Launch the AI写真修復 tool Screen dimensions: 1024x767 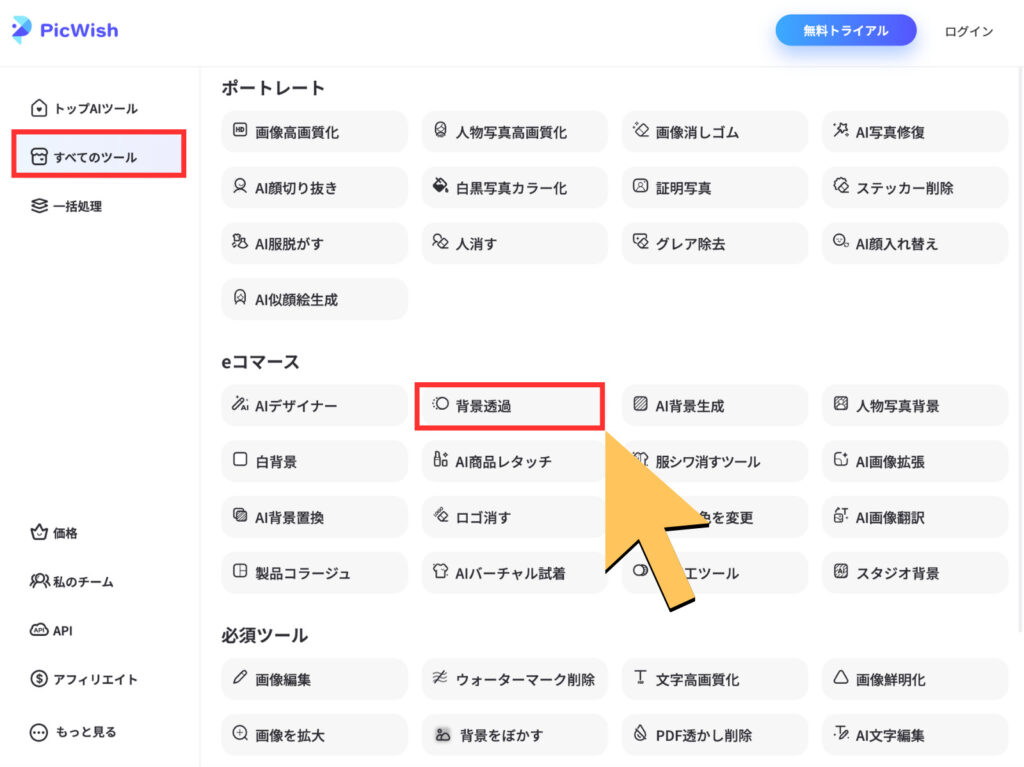(914, 132)
